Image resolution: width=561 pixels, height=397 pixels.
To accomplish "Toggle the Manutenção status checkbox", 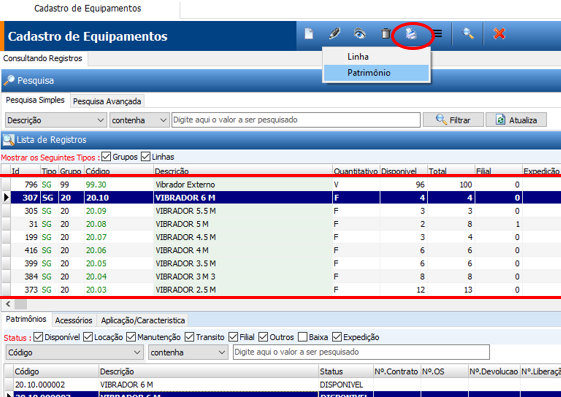I will [131, 337].
